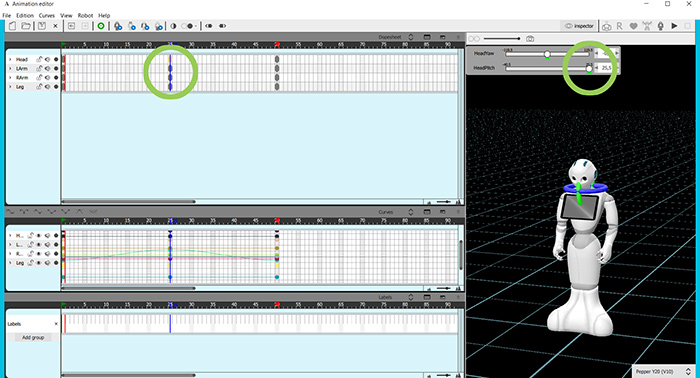Viewport: 700px width, 378px height.
Task: Open the View menu
Action: click(x=66, y=15)
